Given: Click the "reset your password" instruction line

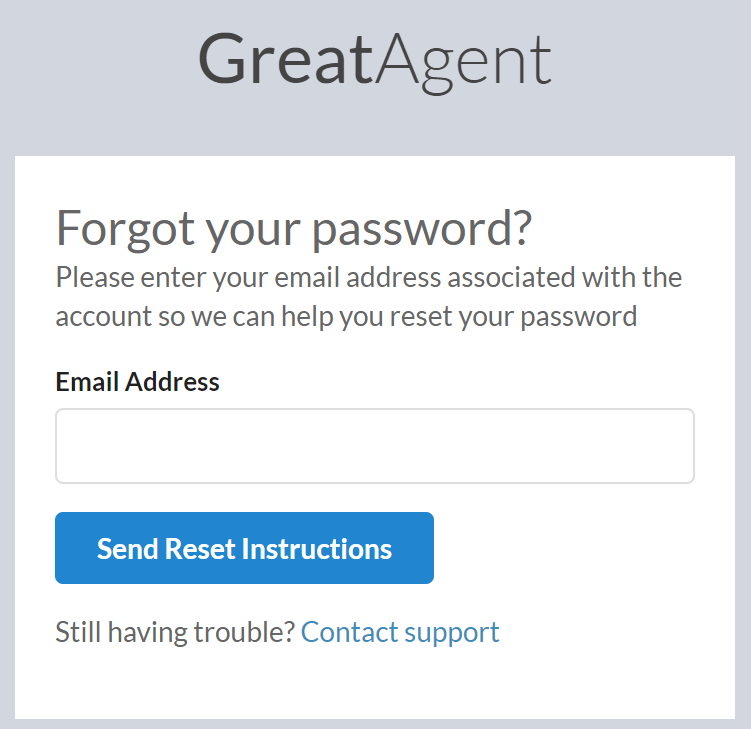Looking at the screenshot, I should tap(346, 317).
